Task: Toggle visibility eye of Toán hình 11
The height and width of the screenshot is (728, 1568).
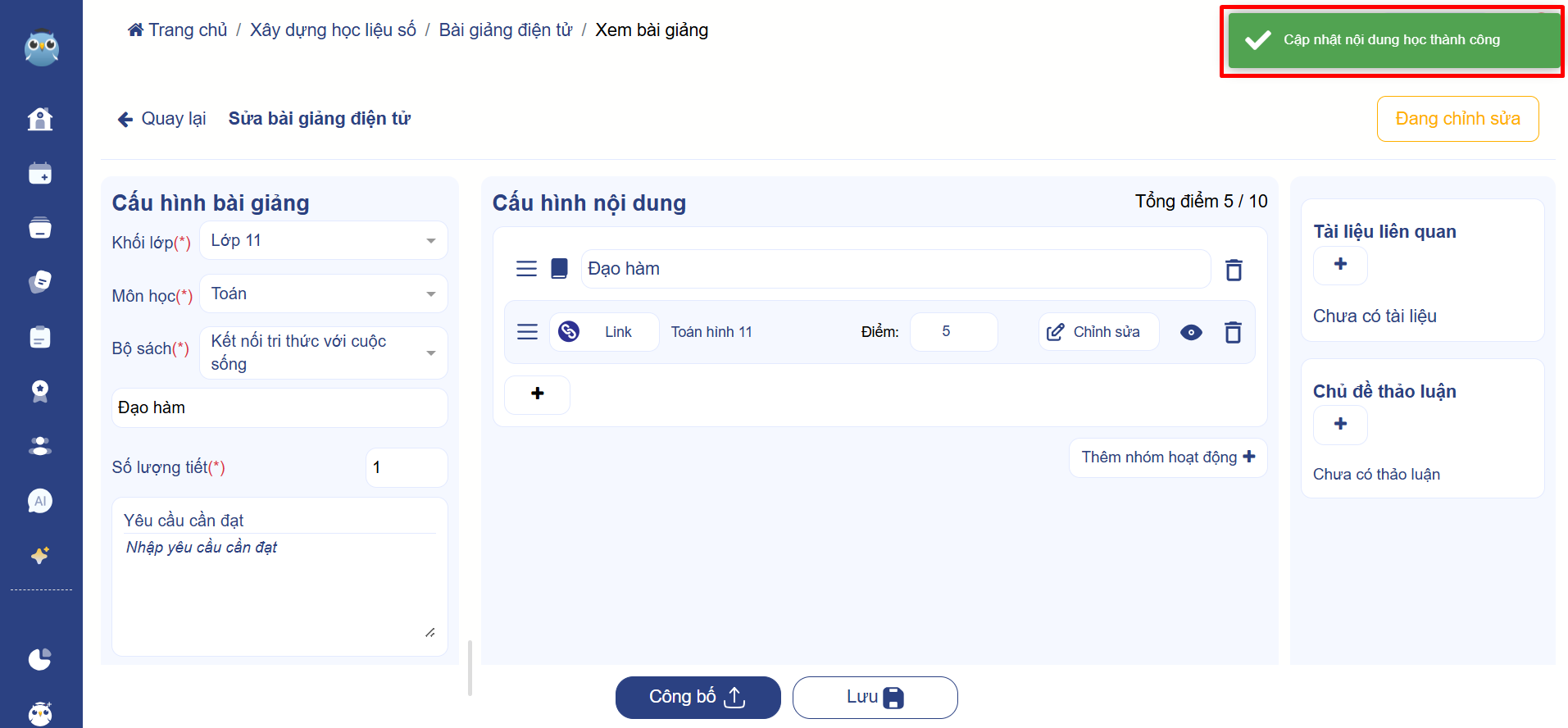Action: click(1191, 332)
